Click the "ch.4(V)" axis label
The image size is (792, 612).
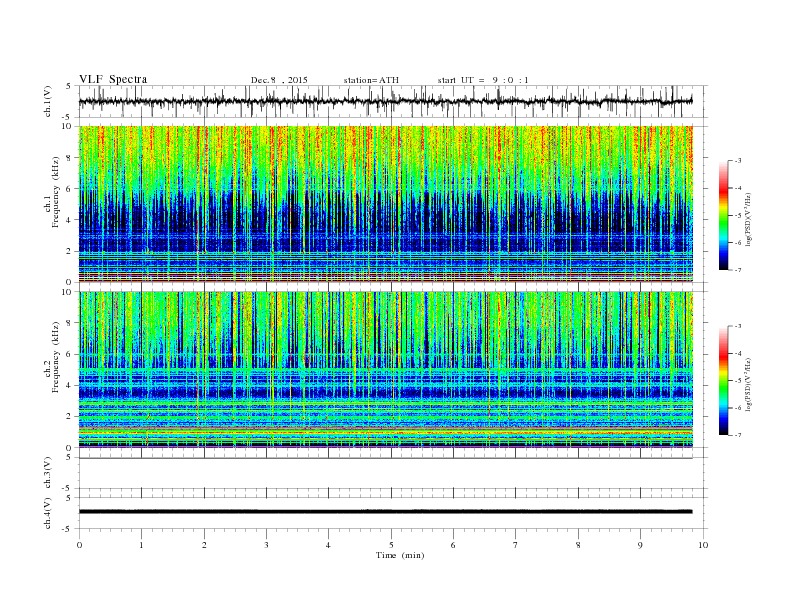tap(48, 513)
